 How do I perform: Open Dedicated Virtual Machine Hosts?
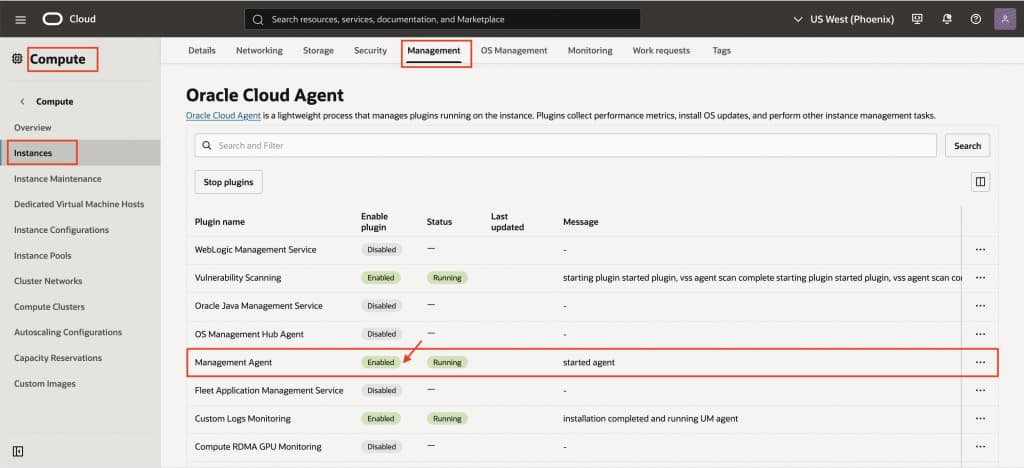point(79,204)
